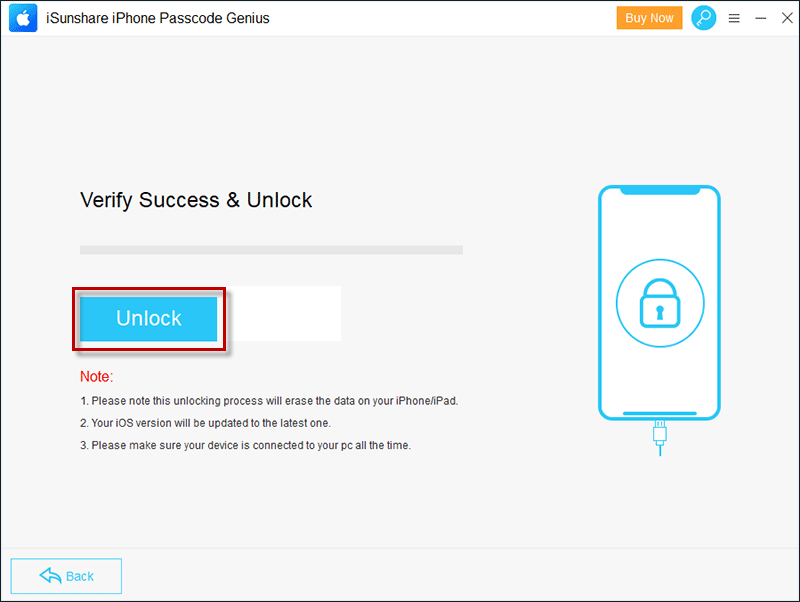Open the hamburger menu icon
The image size is (800, 602).
(x=734, y=18)
